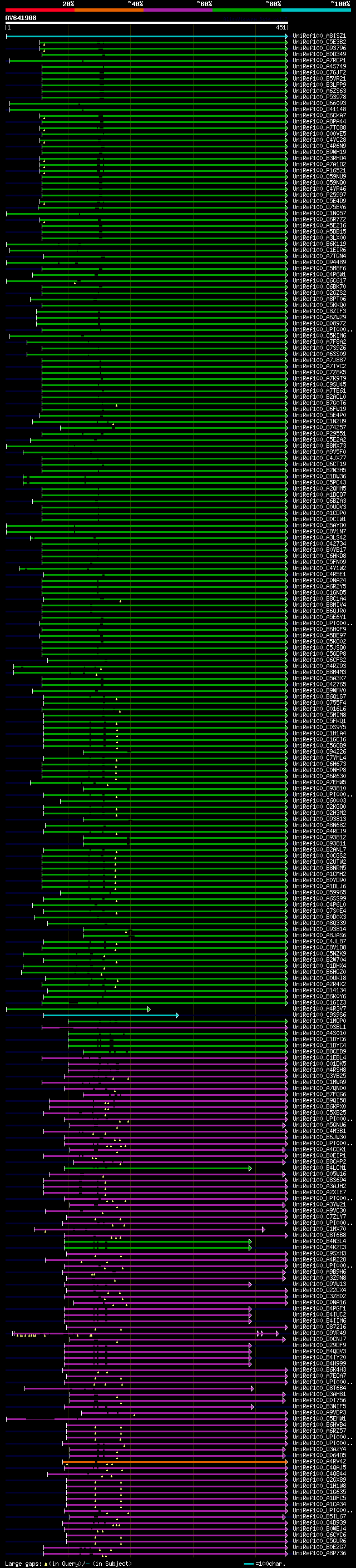The image size is (356, 1568).
Task: Click the query end position 451
Action: point(280,27)
